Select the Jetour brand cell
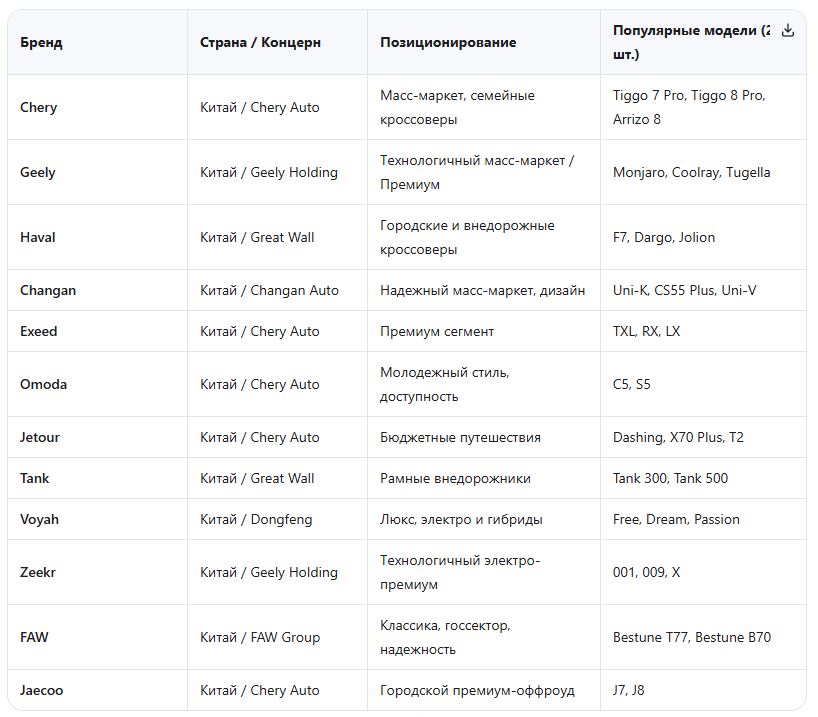The width and height of the screenshot is (818, 717). coord(42,437)
